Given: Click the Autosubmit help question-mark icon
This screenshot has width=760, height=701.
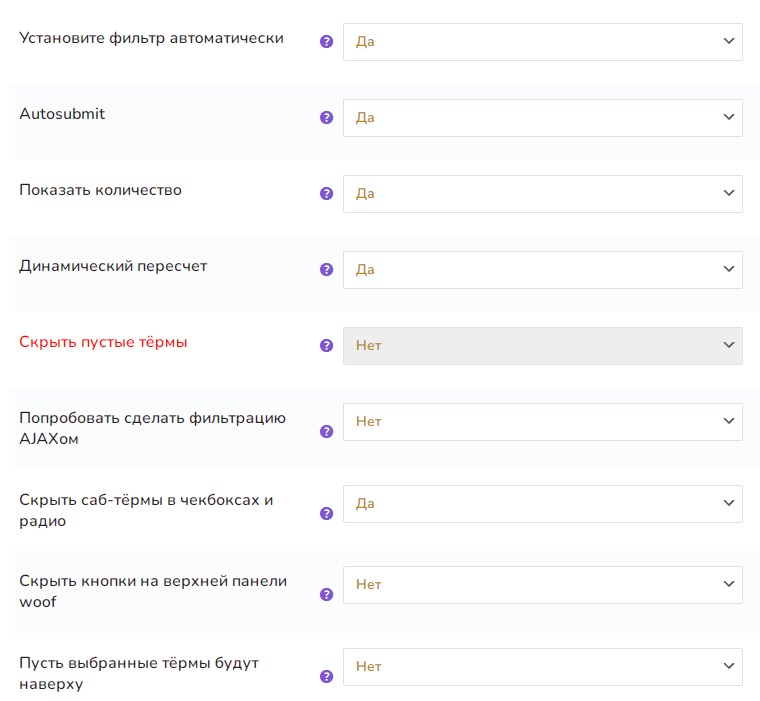Looking at the screenshot, I should click(x=326, y=118).
